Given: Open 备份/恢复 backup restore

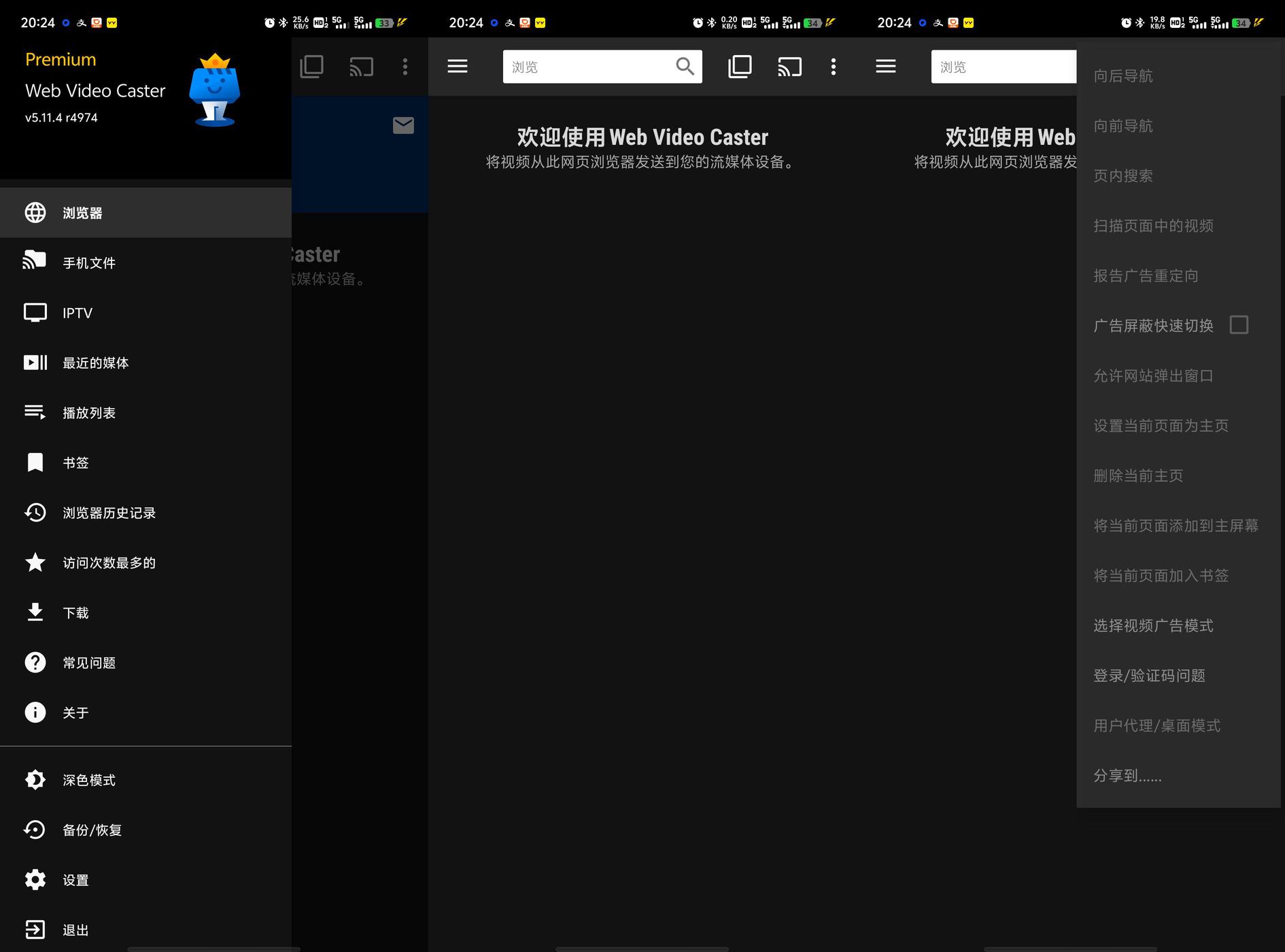Looking at the screenshot, I should click(145, 830).
